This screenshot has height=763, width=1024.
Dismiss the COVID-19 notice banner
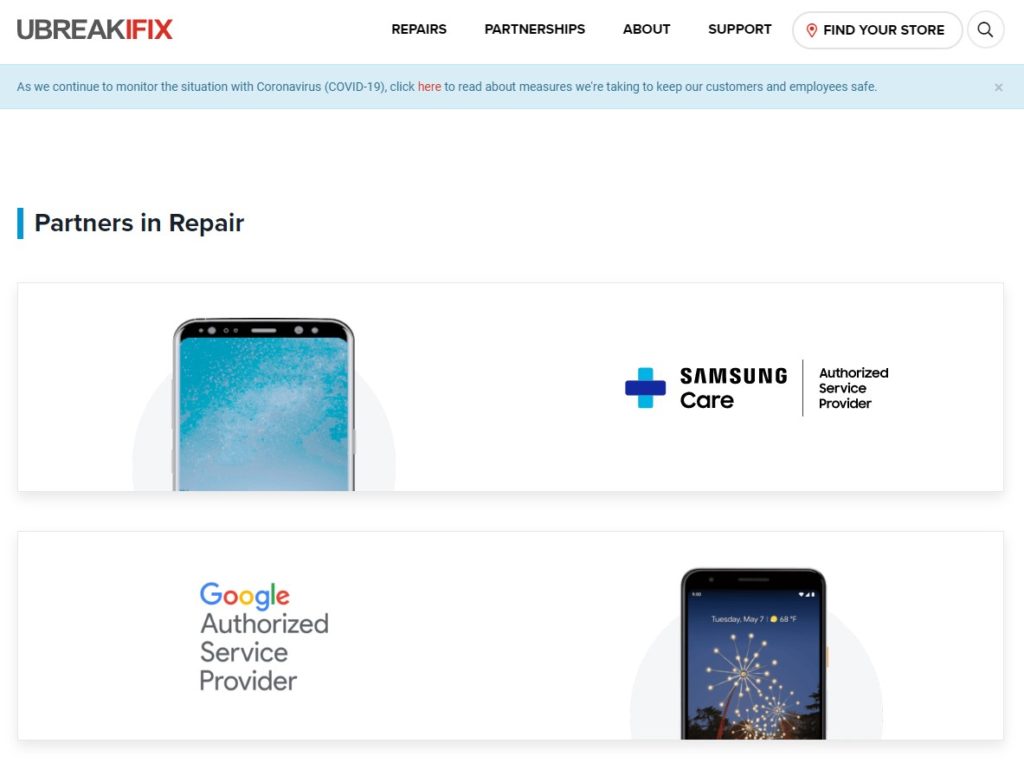(x=998, y=87)
